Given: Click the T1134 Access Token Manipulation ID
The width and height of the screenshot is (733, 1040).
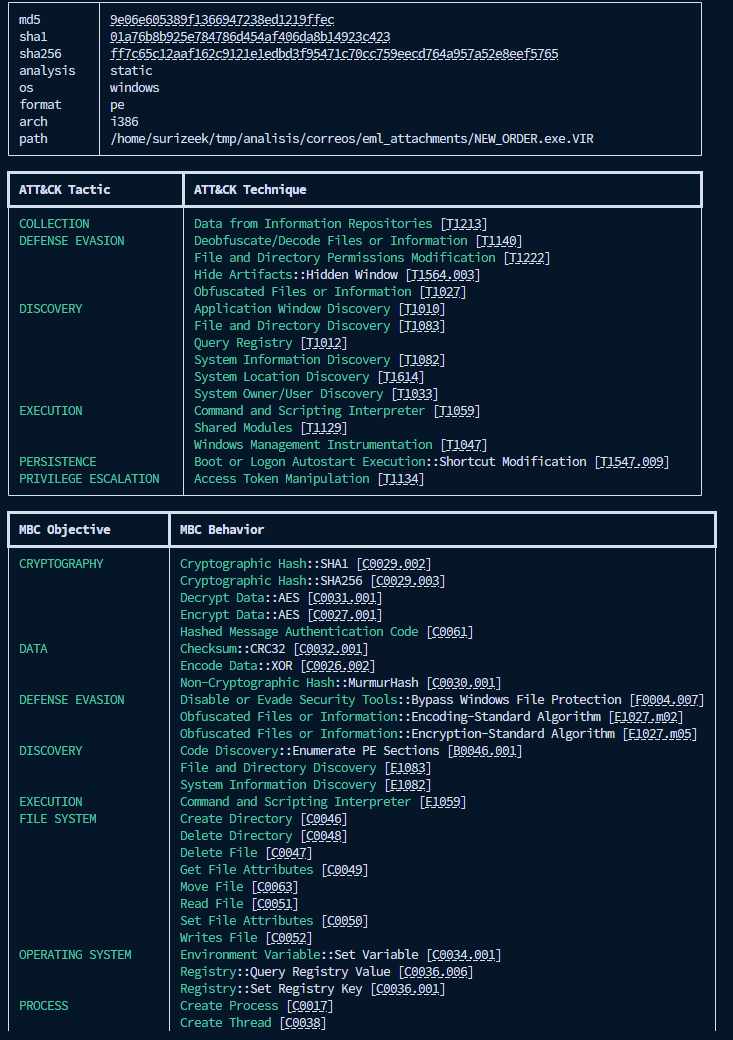Looking at the screenshot, I should [x=401, y=479].
